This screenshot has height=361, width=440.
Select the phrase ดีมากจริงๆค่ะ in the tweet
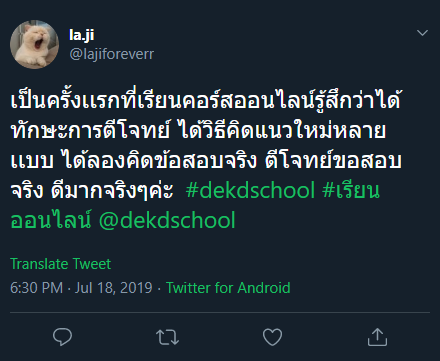click(112, 191)
